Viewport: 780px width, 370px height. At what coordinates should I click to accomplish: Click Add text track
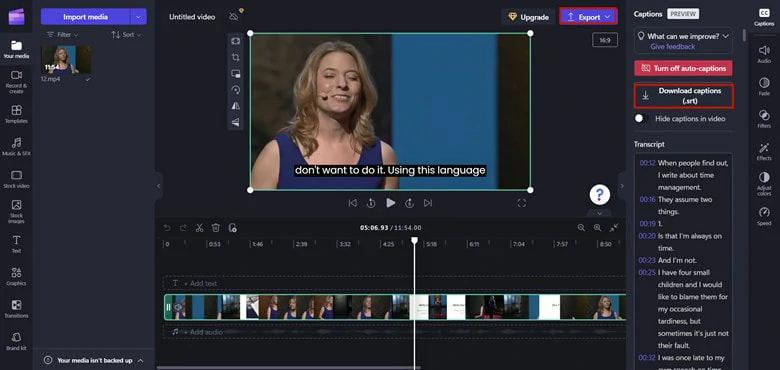pos(394,283)
